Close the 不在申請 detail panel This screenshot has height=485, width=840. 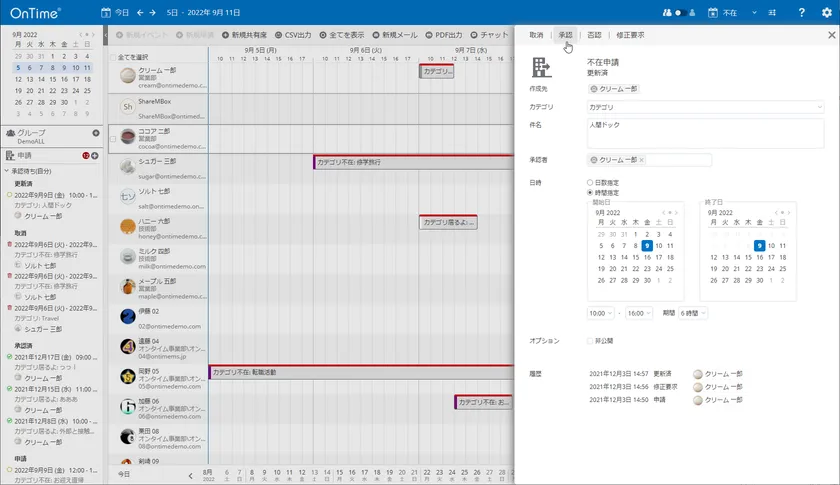click(831, 34)
